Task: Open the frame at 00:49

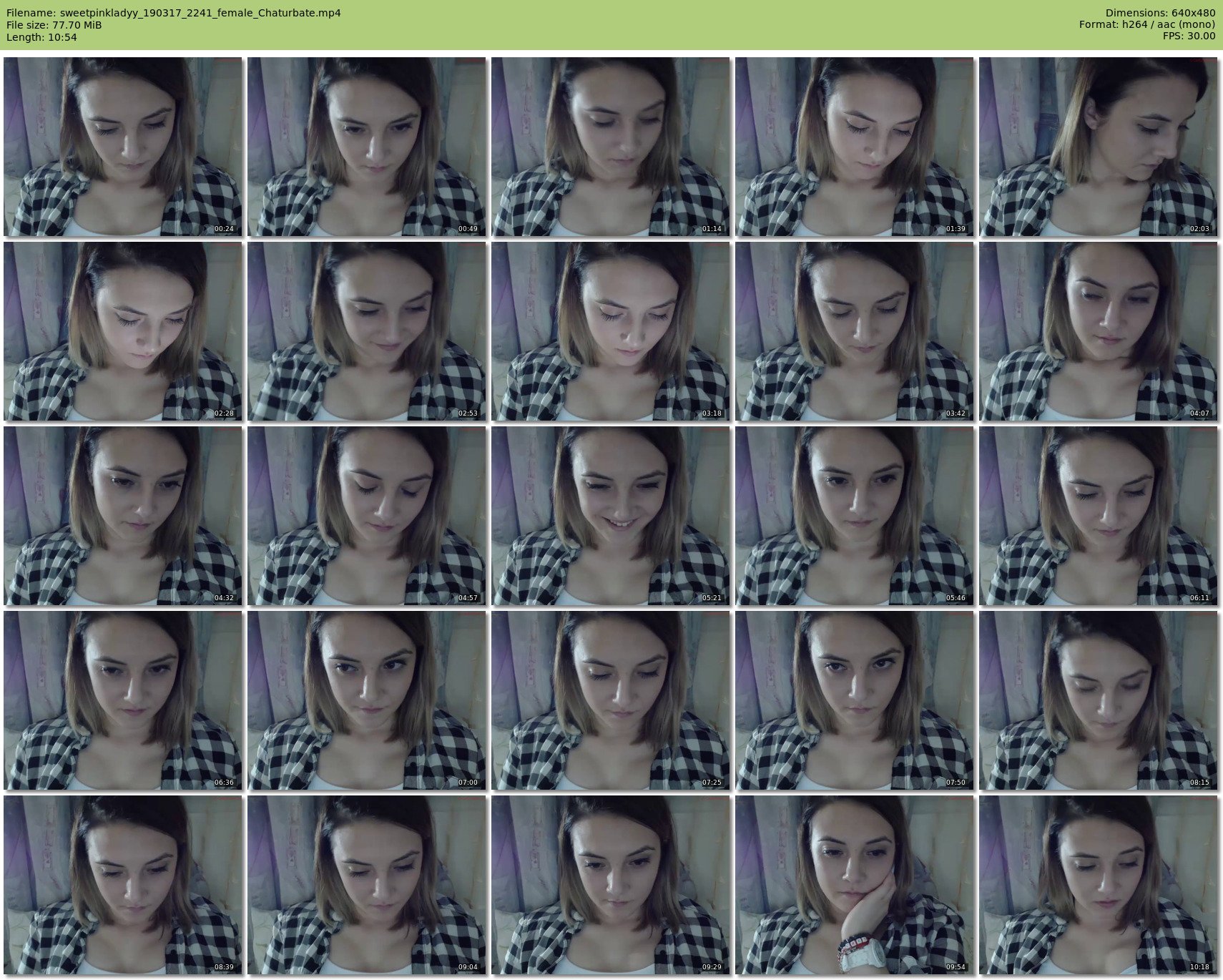Action: pyautogui.click(x=366, y=147)
